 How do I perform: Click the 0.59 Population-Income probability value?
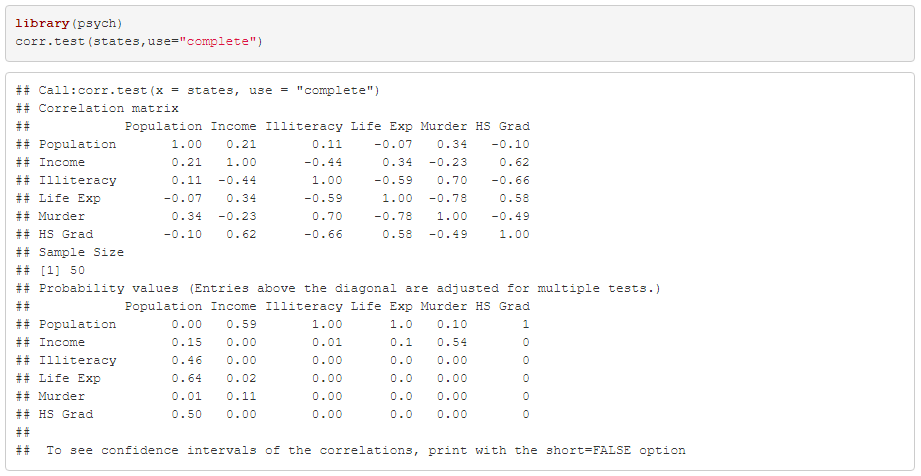[241, 324]
